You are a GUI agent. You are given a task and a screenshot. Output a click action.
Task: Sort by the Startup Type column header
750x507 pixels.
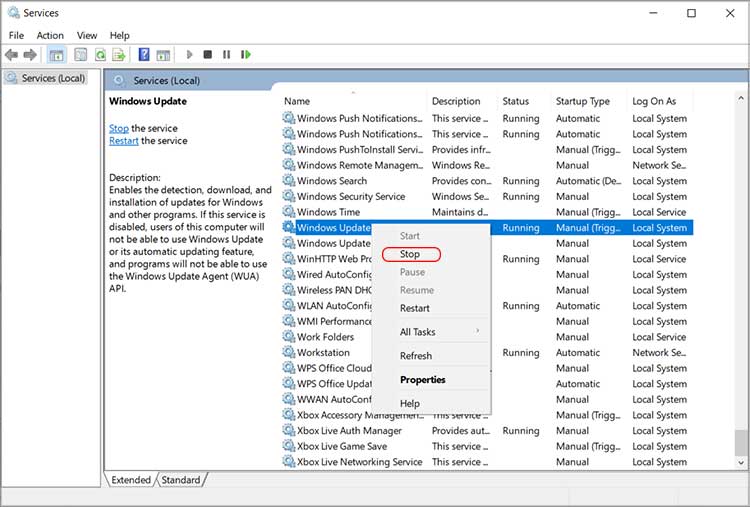(x=589, y=101)
